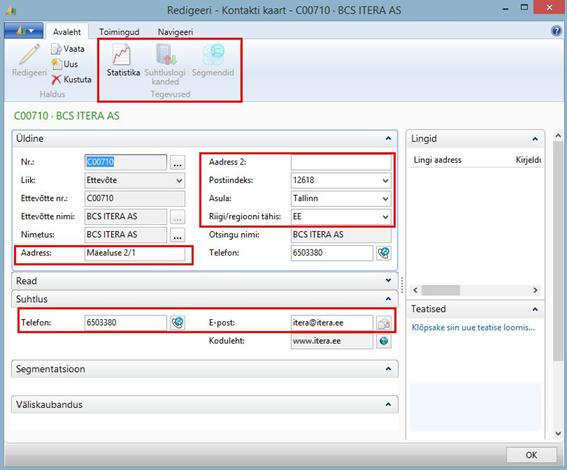567x470 pixels.
Task: Click the C00710 · BCS ITERA AS heading
Action: click(67, 116)
